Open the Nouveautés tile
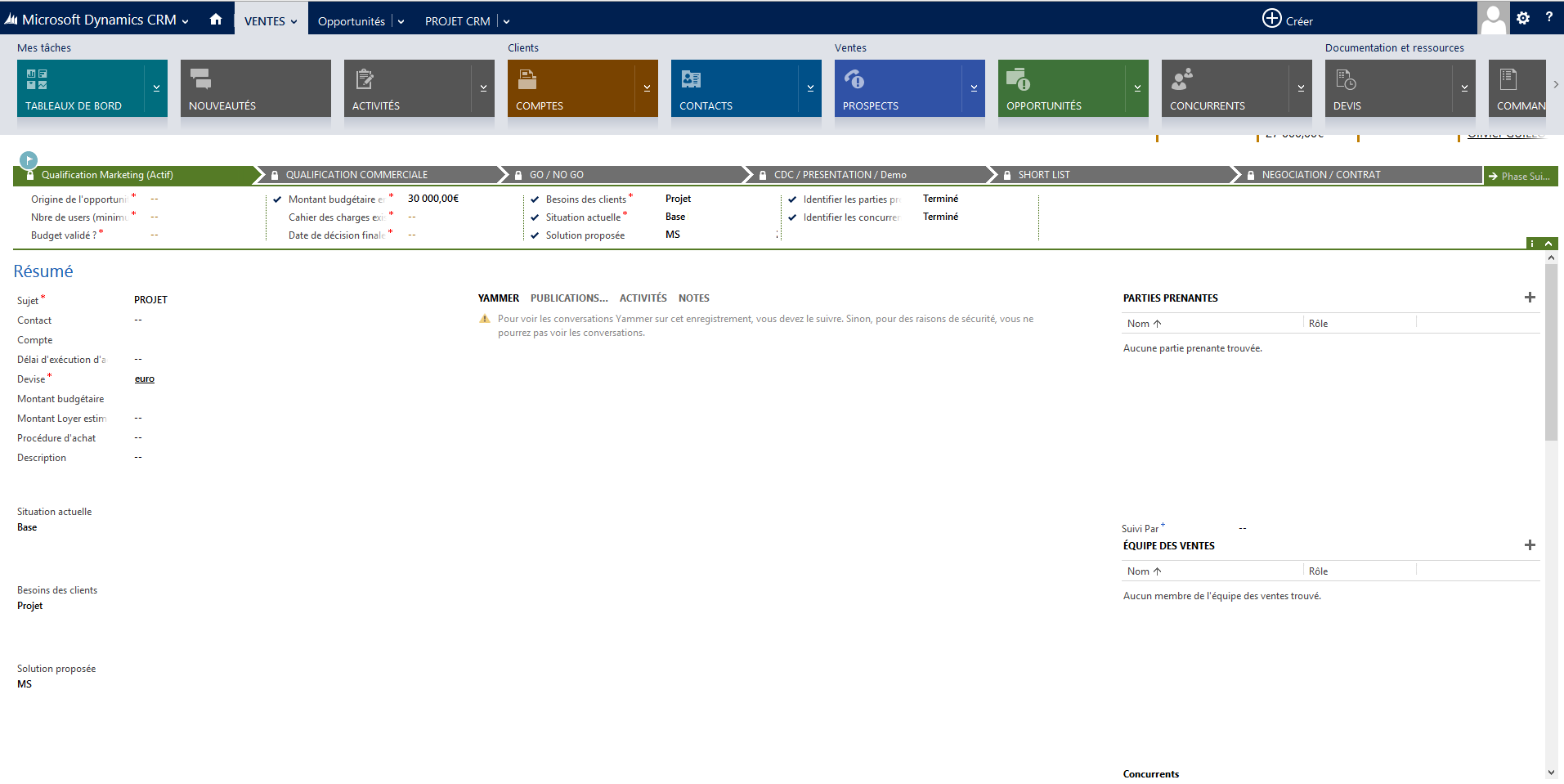 pyautogui.click(x=255, y=87)
